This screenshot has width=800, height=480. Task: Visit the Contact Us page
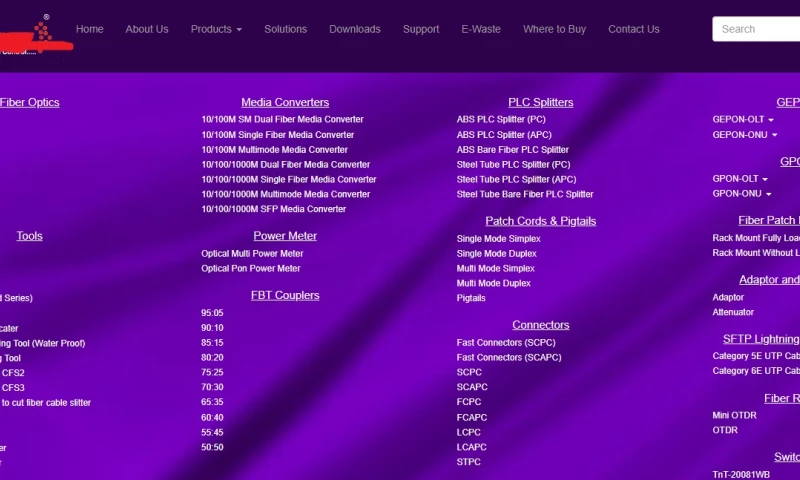[x=633, y=29]
